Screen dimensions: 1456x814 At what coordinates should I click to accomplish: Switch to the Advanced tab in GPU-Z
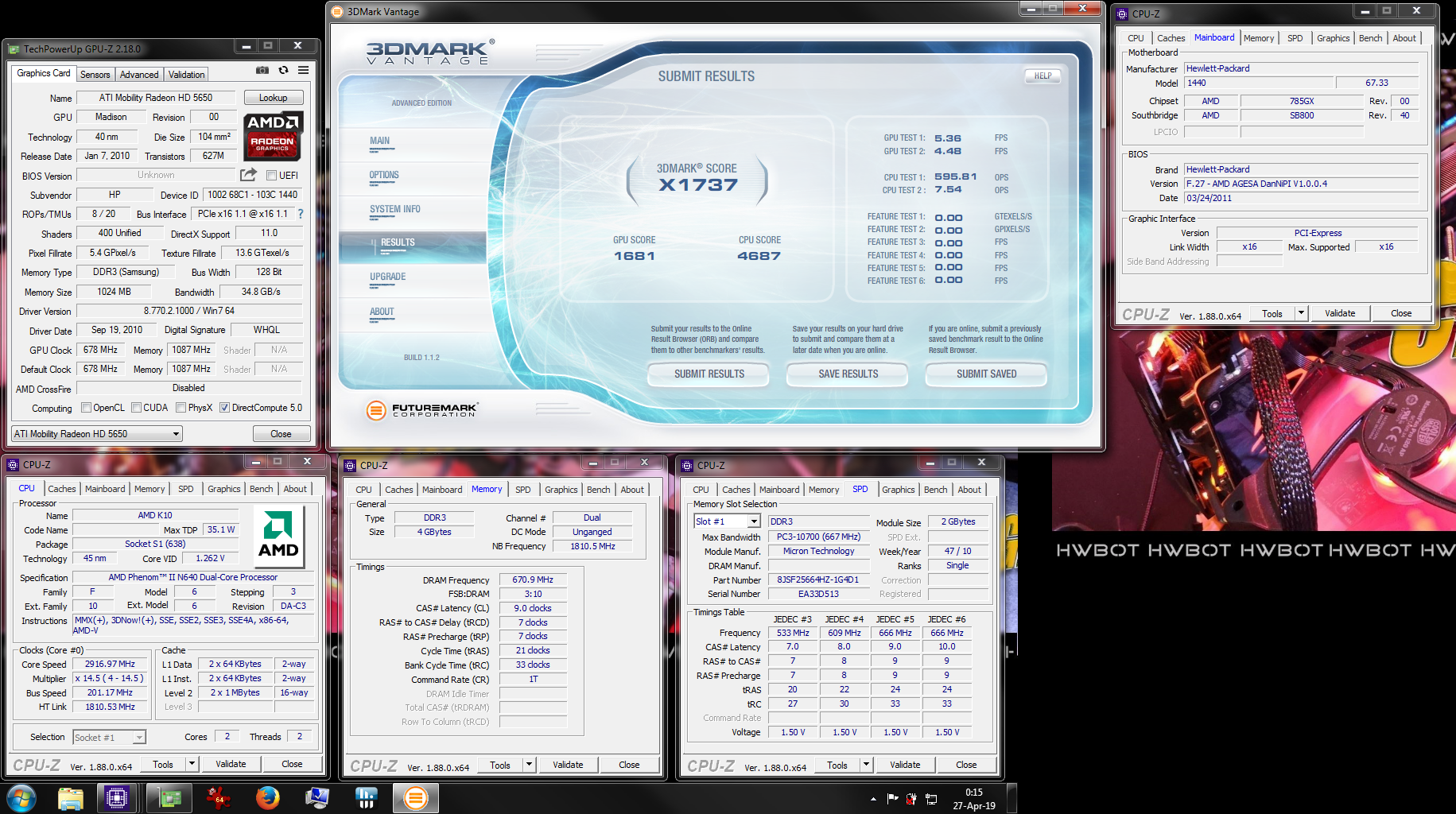coord(139,75)
